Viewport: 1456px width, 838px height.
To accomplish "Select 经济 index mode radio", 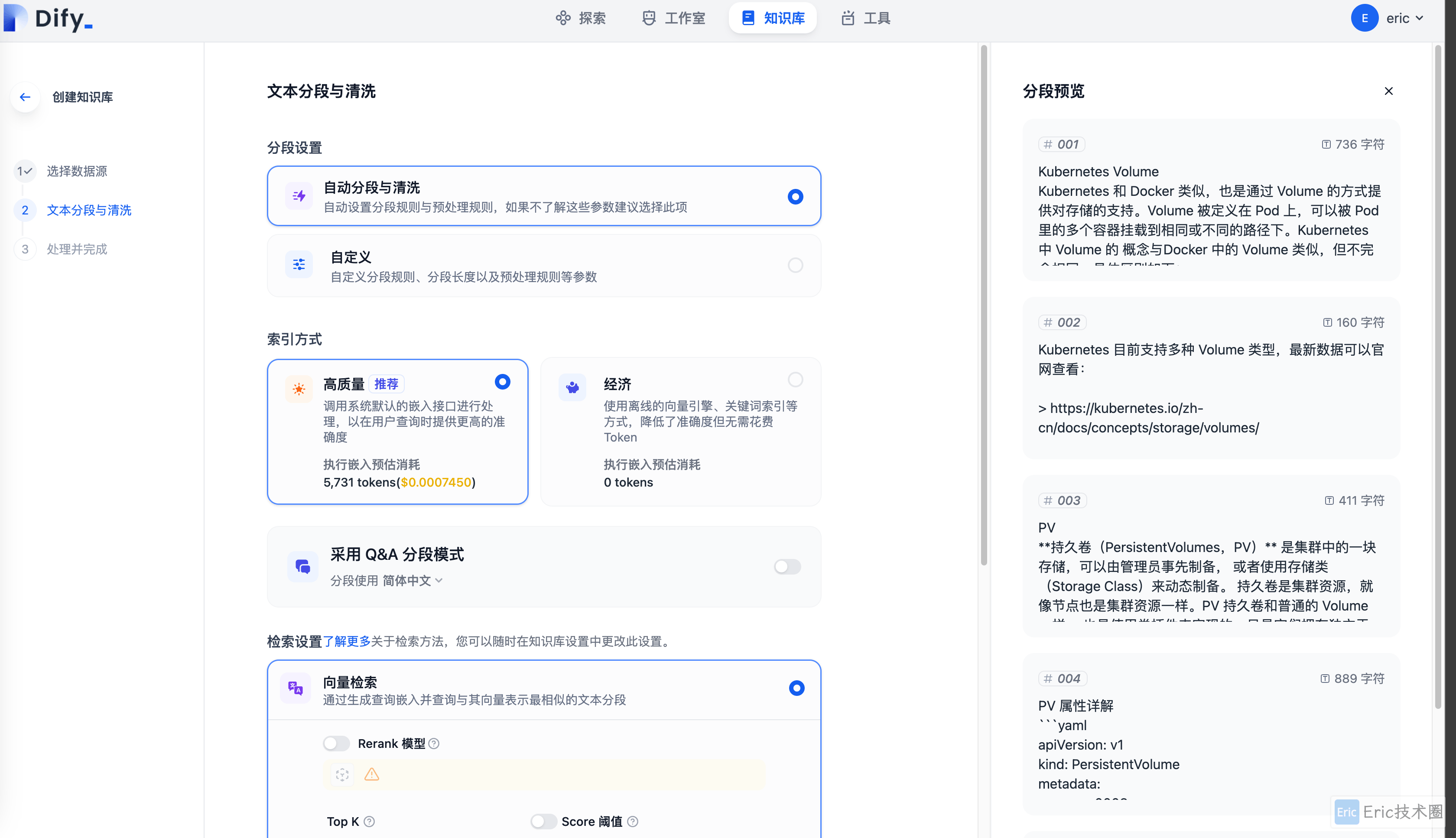I will tap(795, 380).
